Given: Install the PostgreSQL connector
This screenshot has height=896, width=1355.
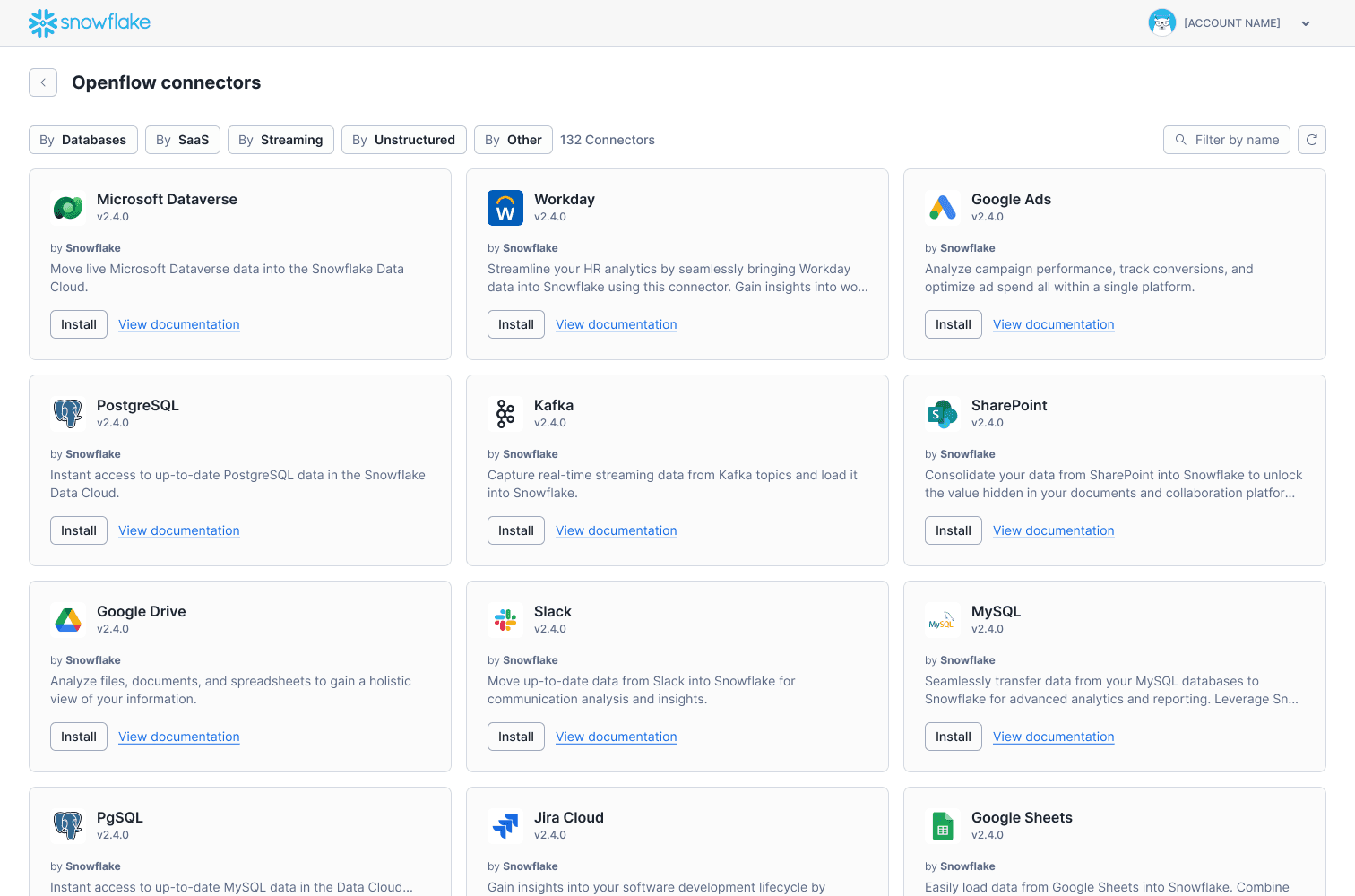Looking at the screenshot, I should [79, 530].
